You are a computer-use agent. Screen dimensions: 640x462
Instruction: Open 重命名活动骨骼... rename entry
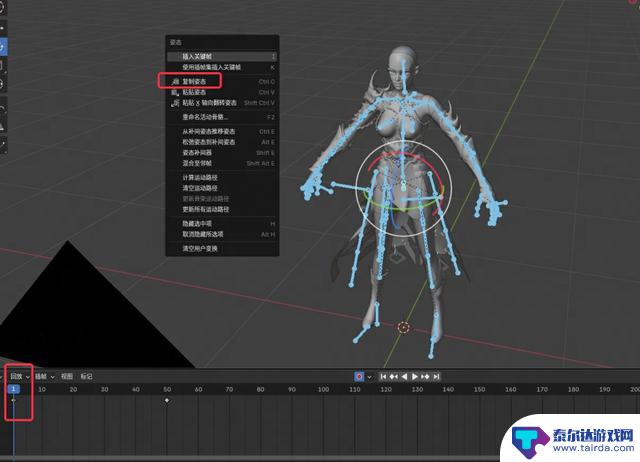coord(222,117)
